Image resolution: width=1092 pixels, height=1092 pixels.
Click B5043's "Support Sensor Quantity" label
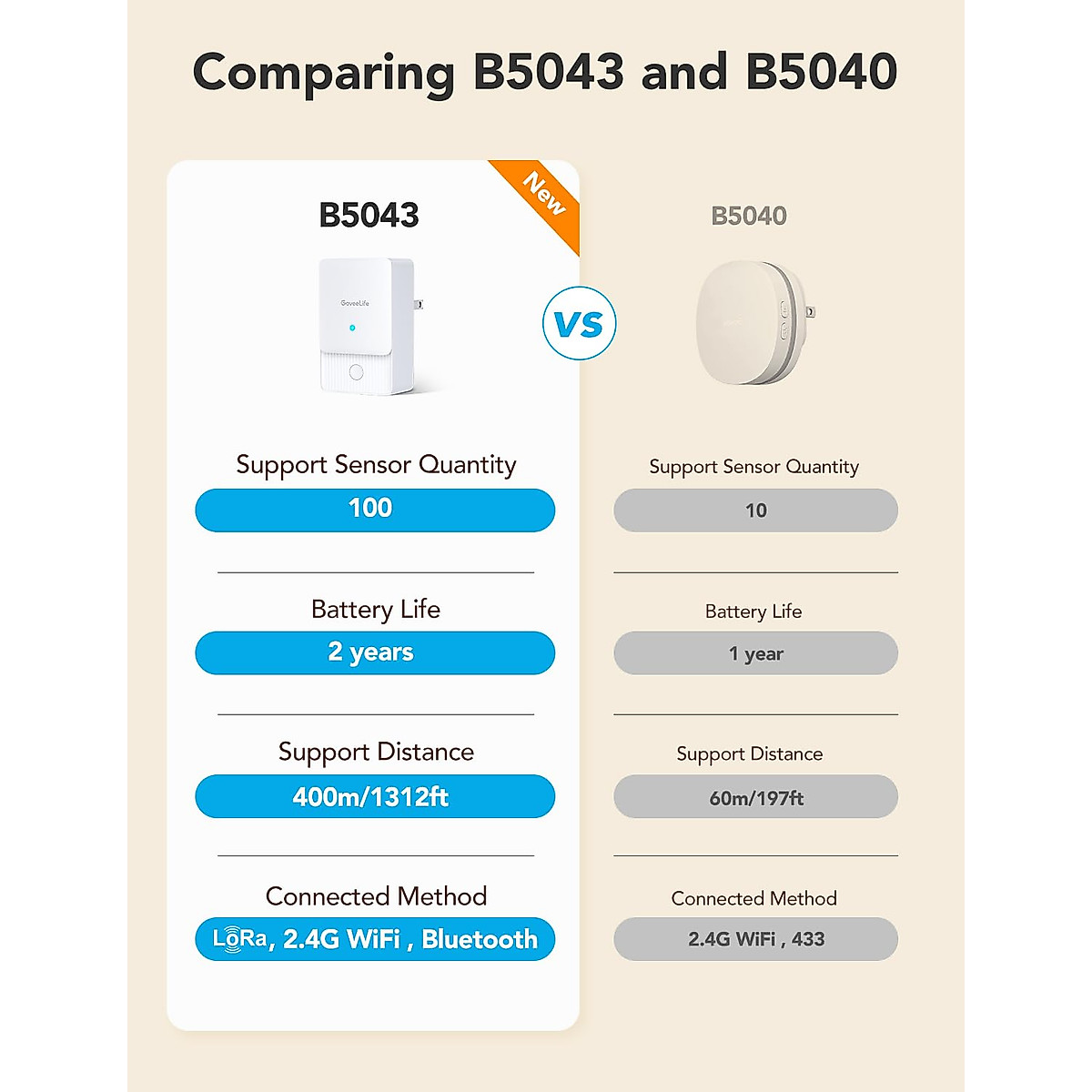point(376,465)
